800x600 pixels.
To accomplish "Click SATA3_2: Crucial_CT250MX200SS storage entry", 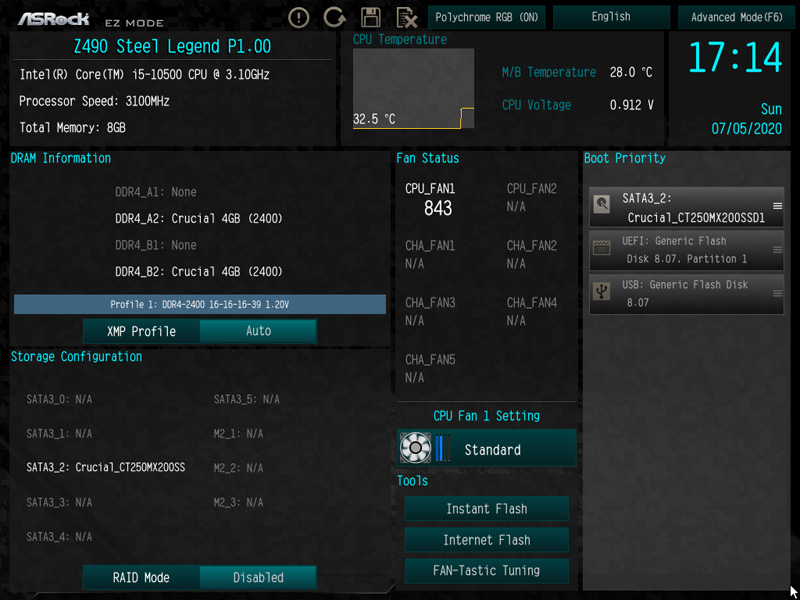I will (x=106, y=467).
